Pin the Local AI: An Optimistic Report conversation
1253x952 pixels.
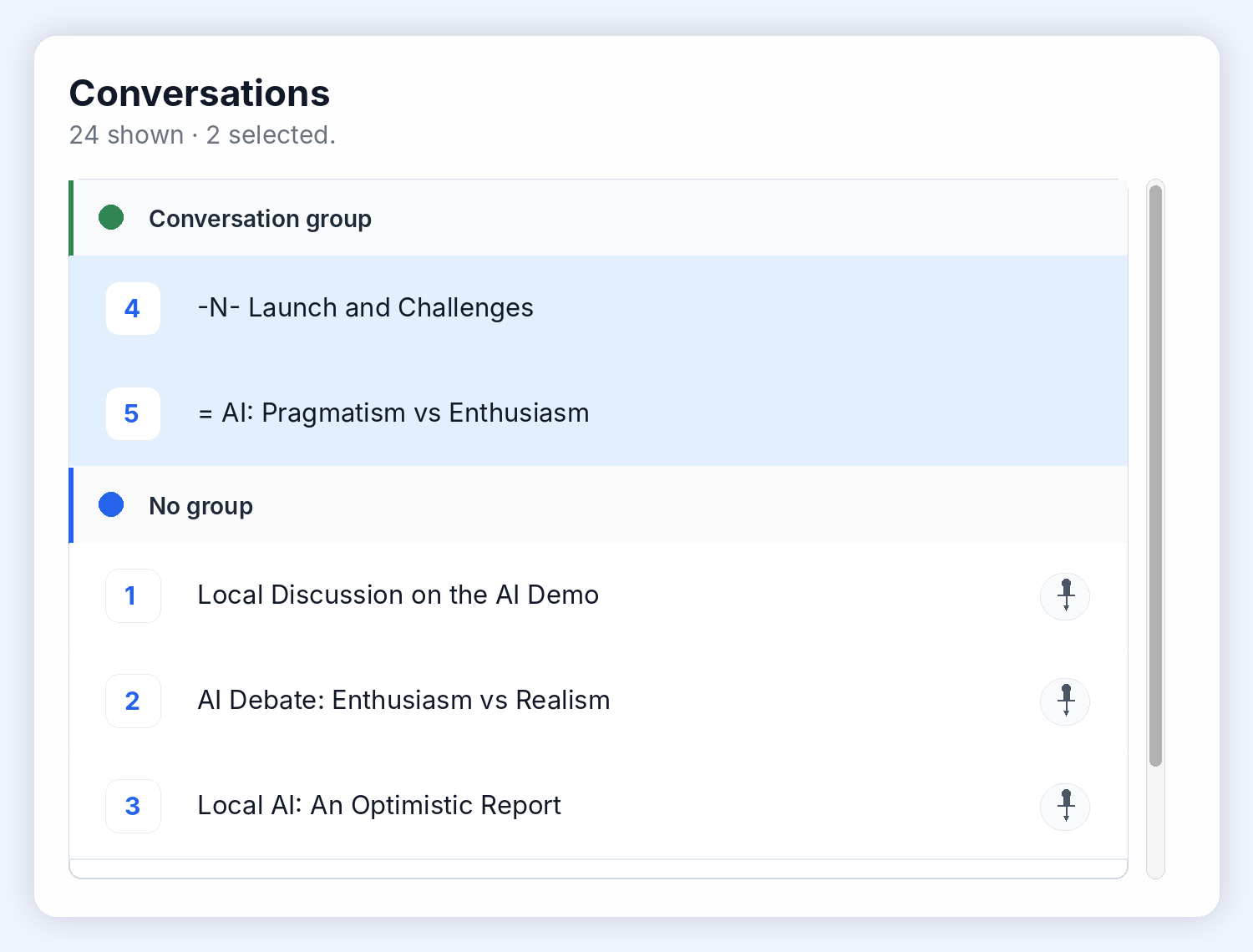[x=1065, y=807]
